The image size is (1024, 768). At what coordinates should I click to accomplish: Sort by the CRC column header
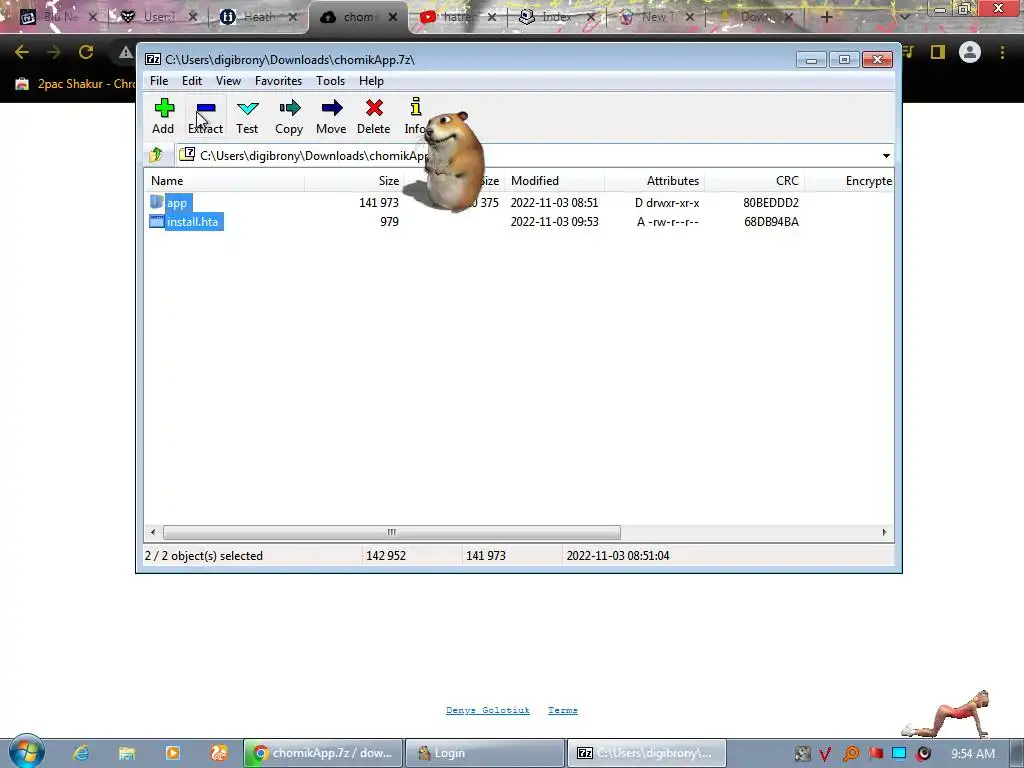pos(754,181)
